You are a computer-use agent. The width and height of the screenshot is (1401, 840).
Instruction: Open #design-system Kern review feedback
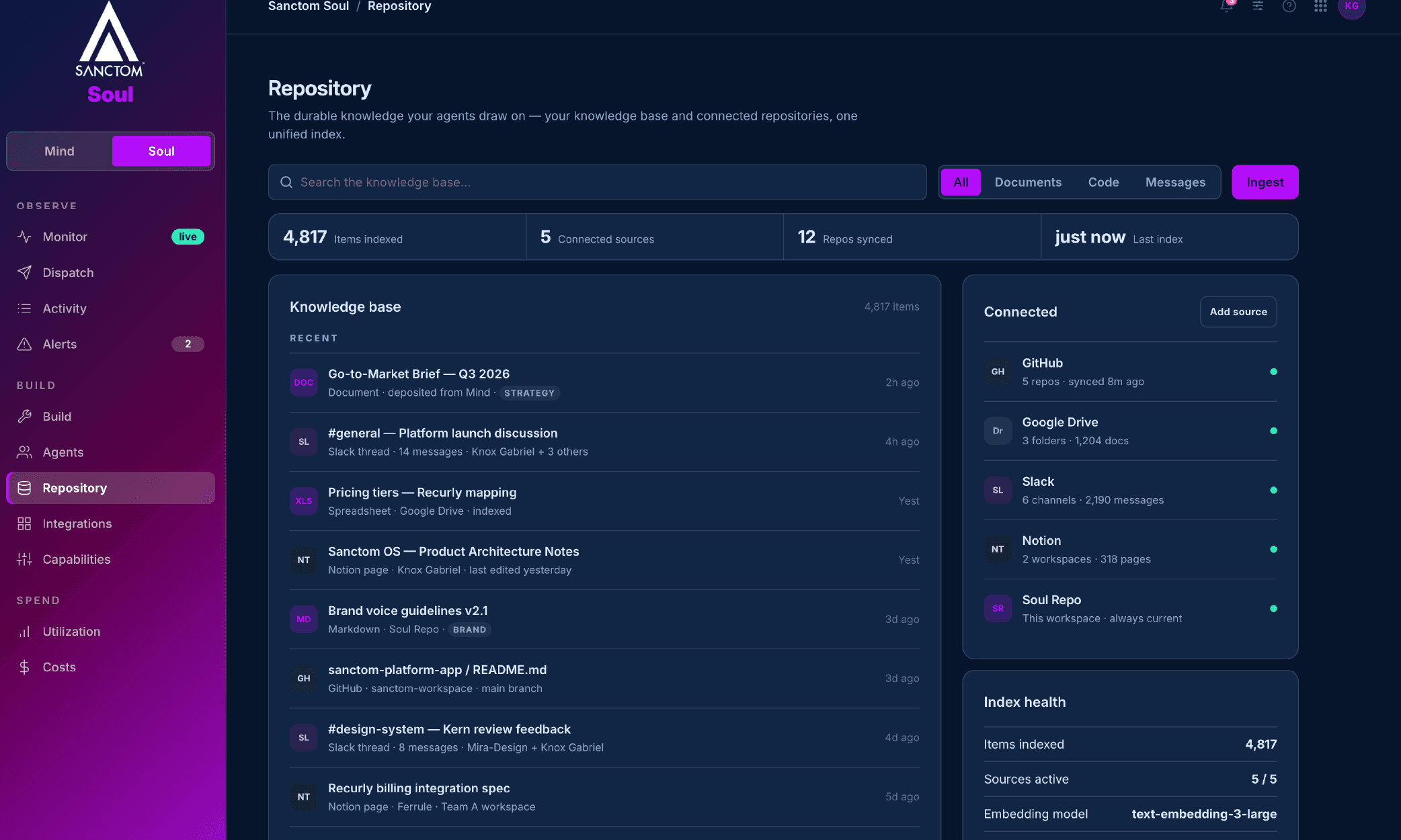pyautogui.click(x=604, y=737)
